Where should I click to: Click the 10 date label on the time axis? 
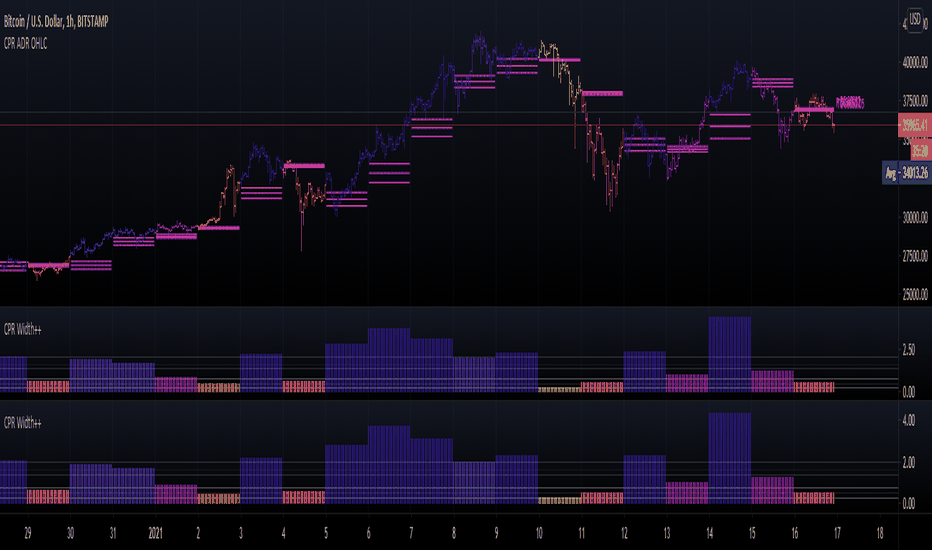point(539,533)
